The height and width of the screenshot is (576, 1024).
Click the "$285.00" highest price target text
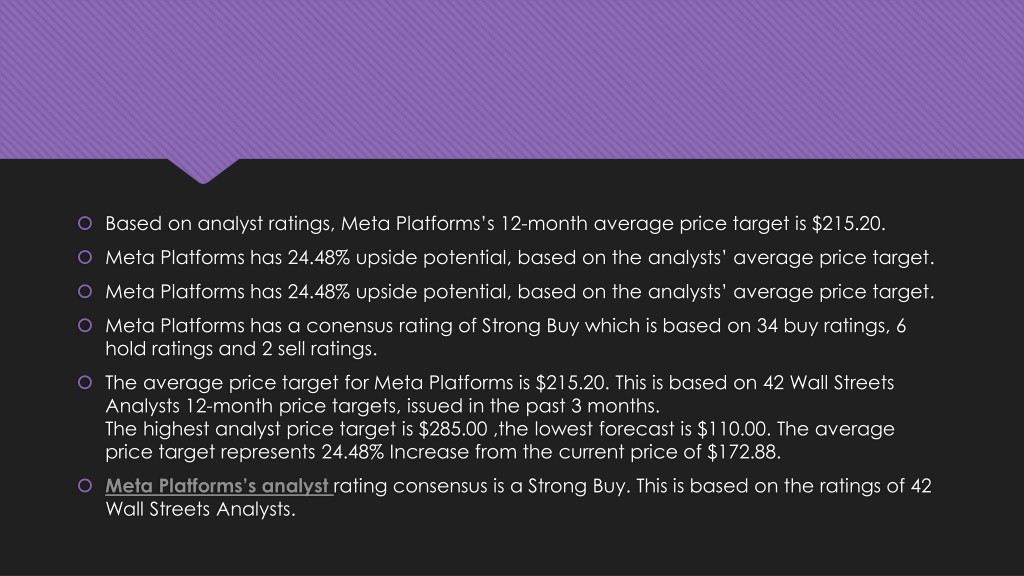click(x=453, y=429)
